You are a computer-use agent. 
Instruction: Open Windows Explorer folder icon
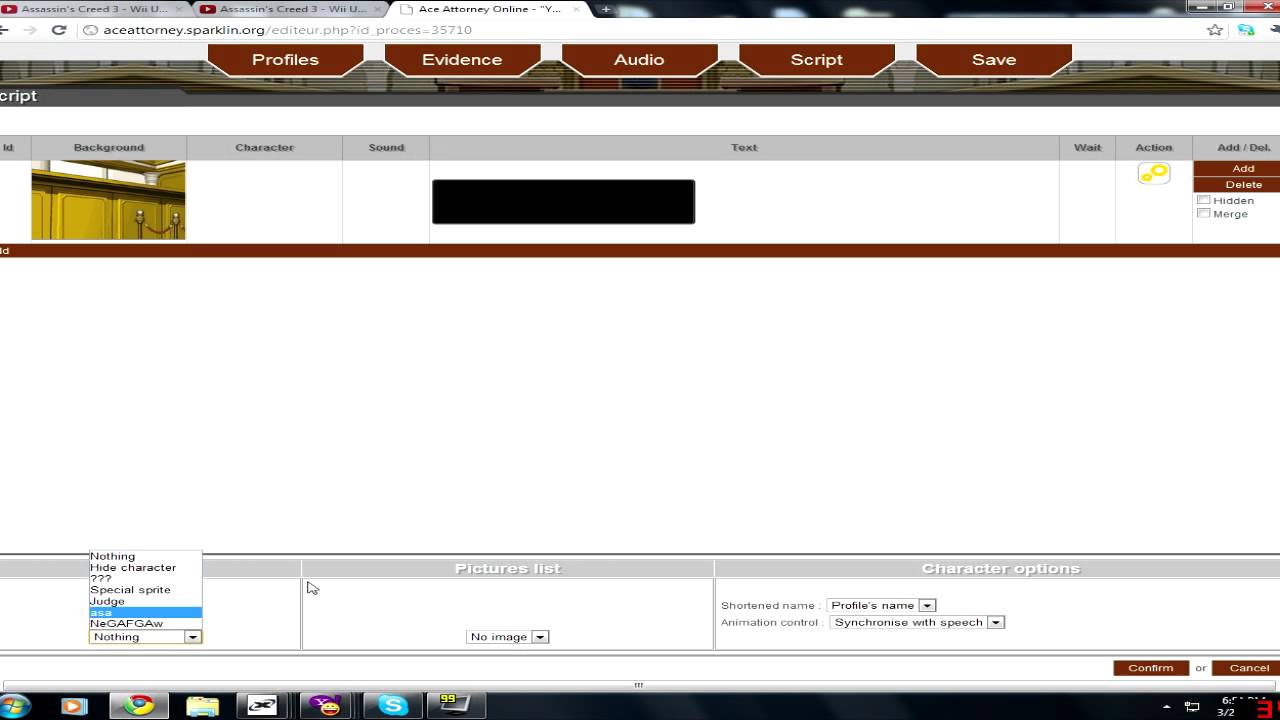202,706
